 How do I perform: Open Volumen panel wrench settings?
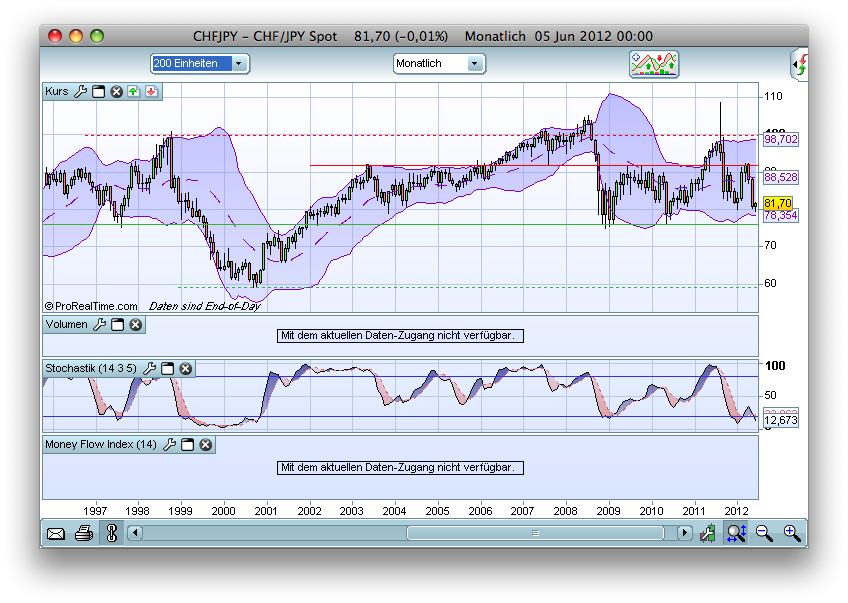click(x=100, y=324)
